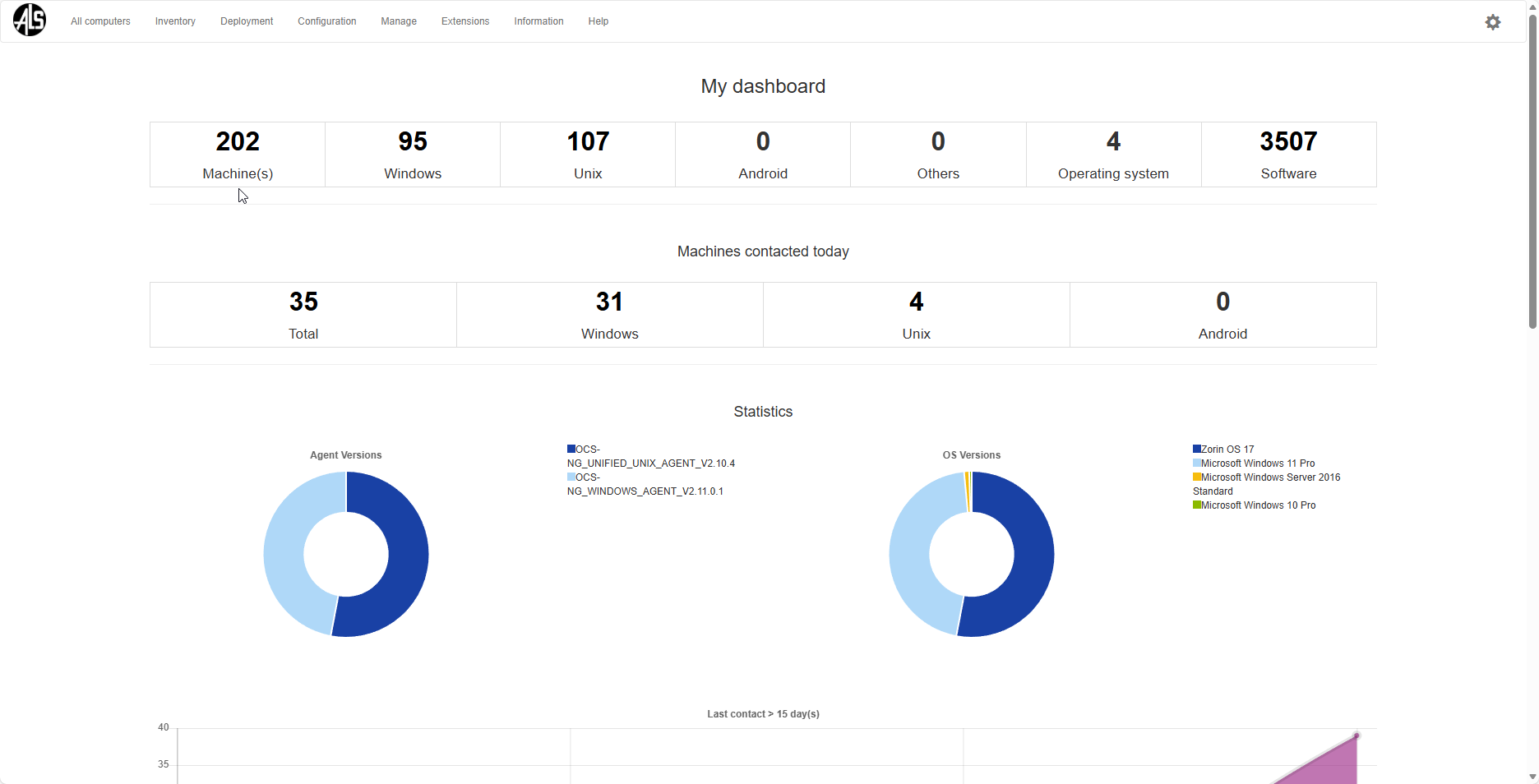This screenshot has width=1539, height=784.
Task: Expand the Deployment dropdown menu
Action: tap(247, 21)
